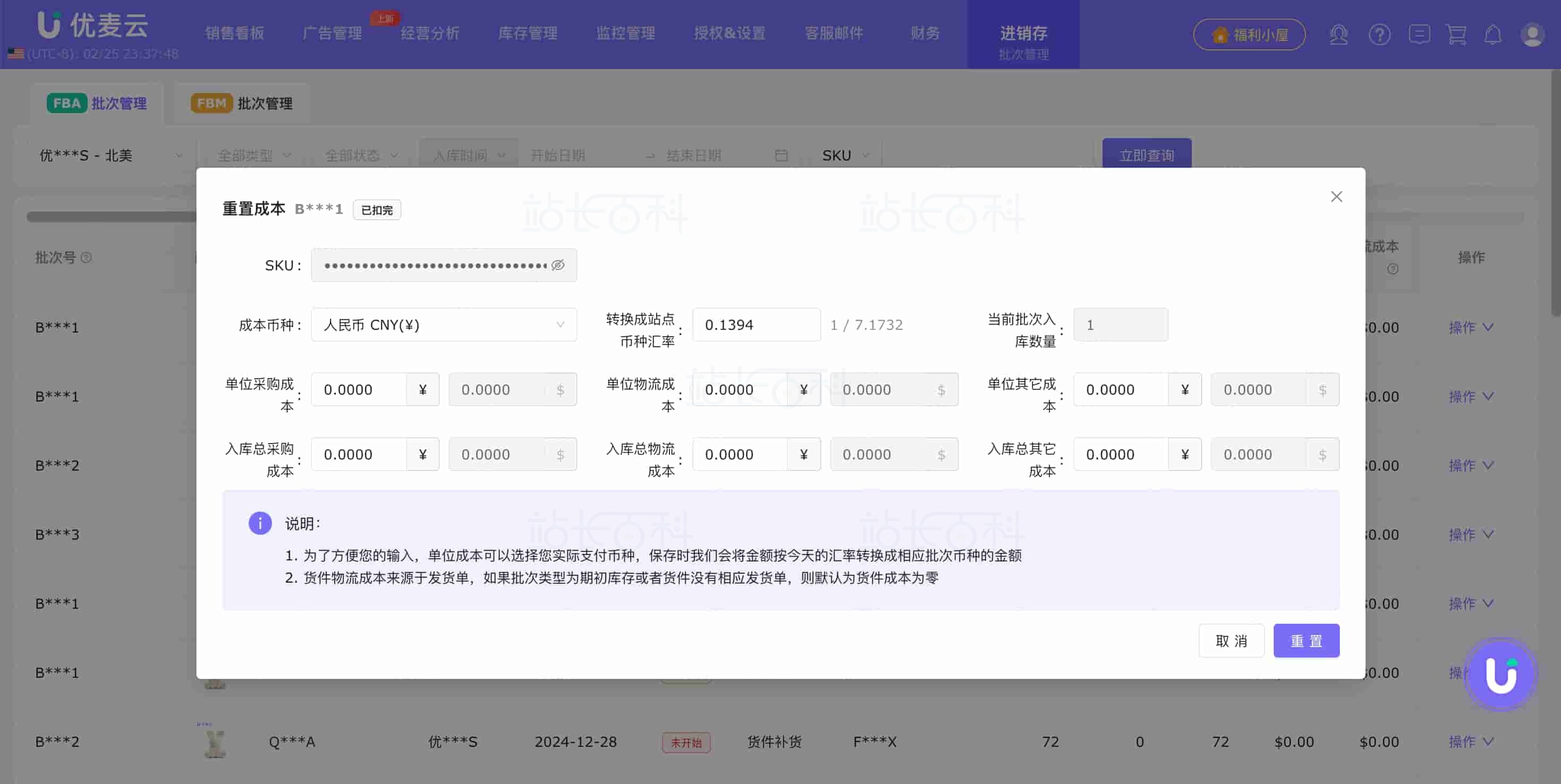This screenshot has width=1561, height=784.
Task: Open the 入库时间 dropdown
Action: click(x=469, y=156)
